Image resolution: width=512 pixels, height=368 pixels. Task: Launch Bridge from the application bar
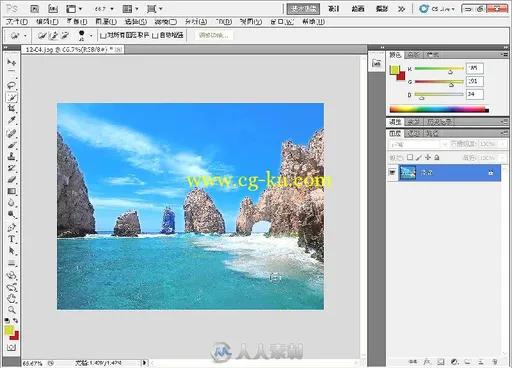(x=35, y=9)
